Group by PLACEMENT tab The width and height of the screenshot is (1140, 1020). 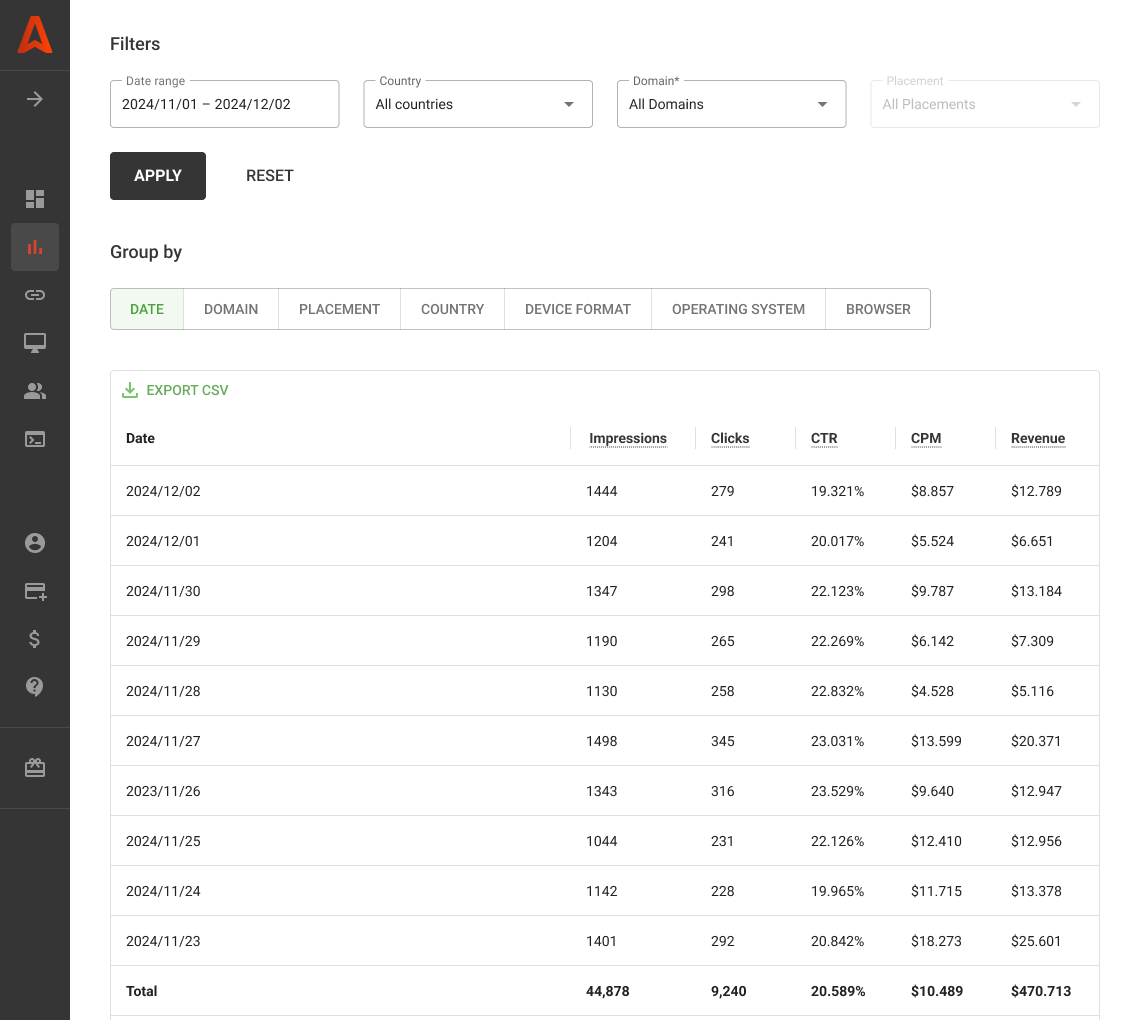click(x=340, y=309)
